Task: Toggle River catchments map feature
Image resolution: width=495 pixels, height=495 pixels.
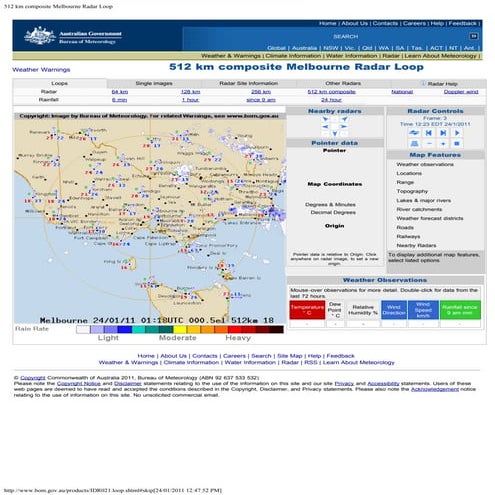Action: point(419,209)
